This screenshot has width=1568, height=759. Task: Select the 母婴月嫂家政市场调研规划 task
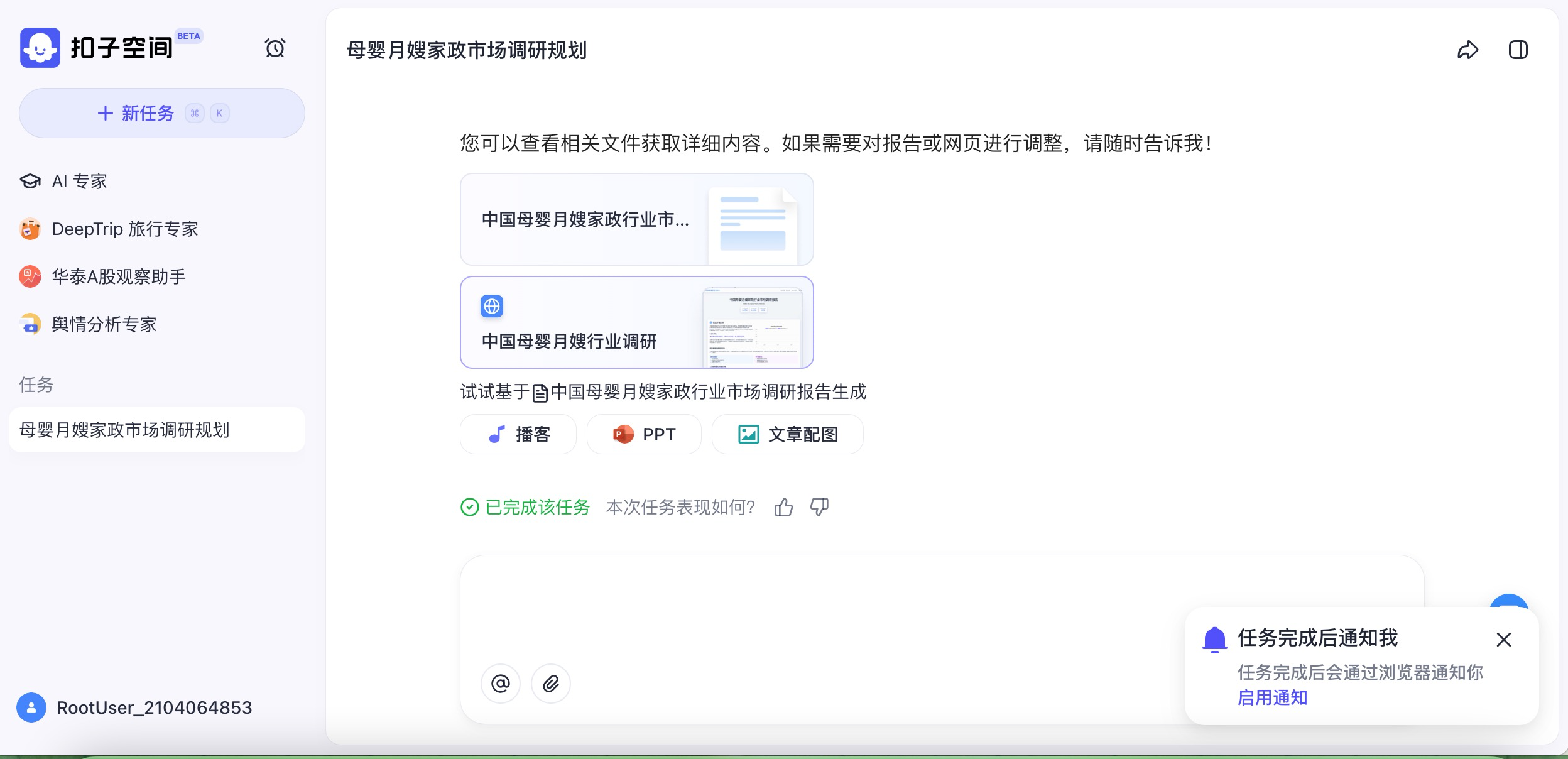pos(124,430)
